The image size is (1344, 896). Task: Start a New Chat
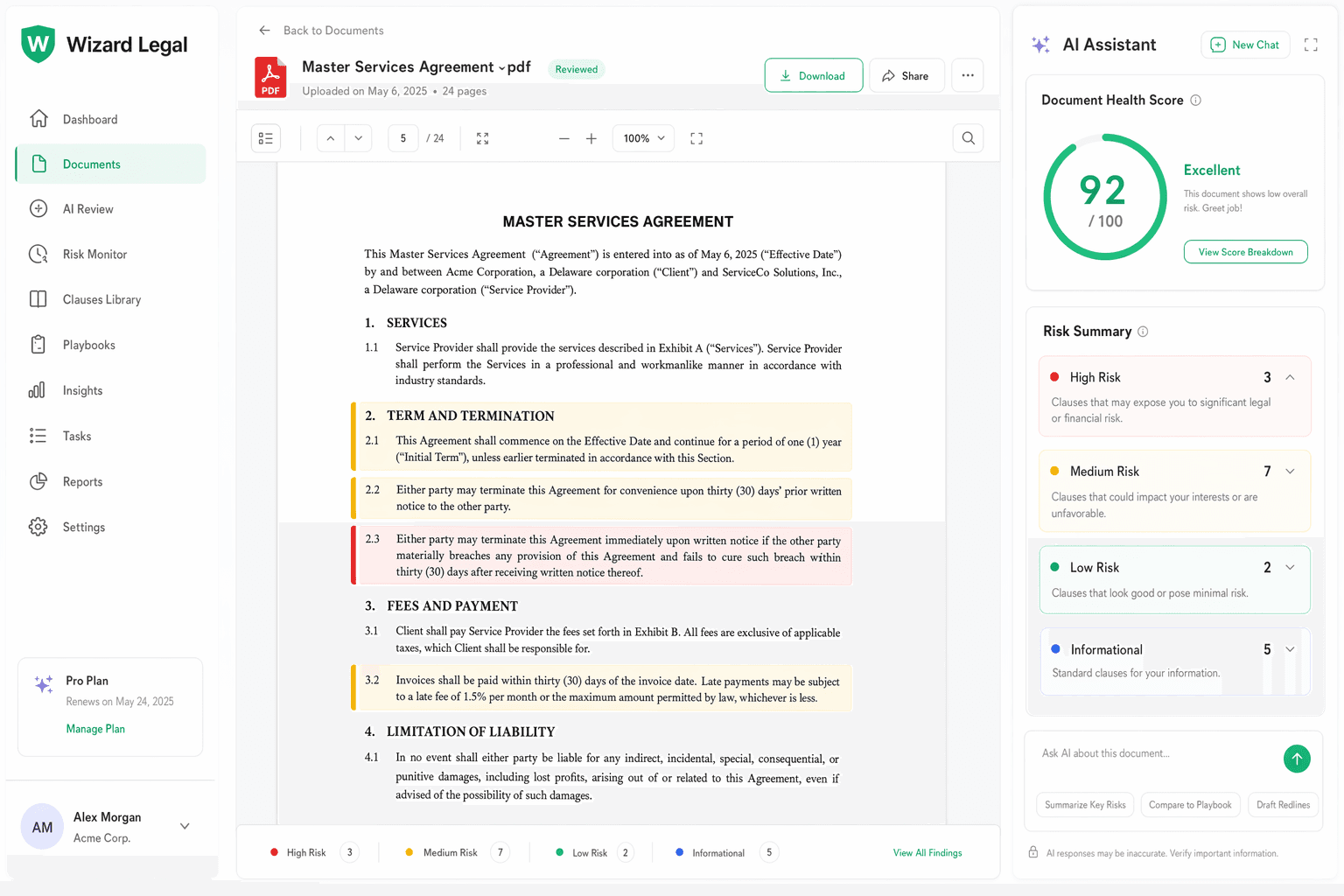[x=1245, y=45]
